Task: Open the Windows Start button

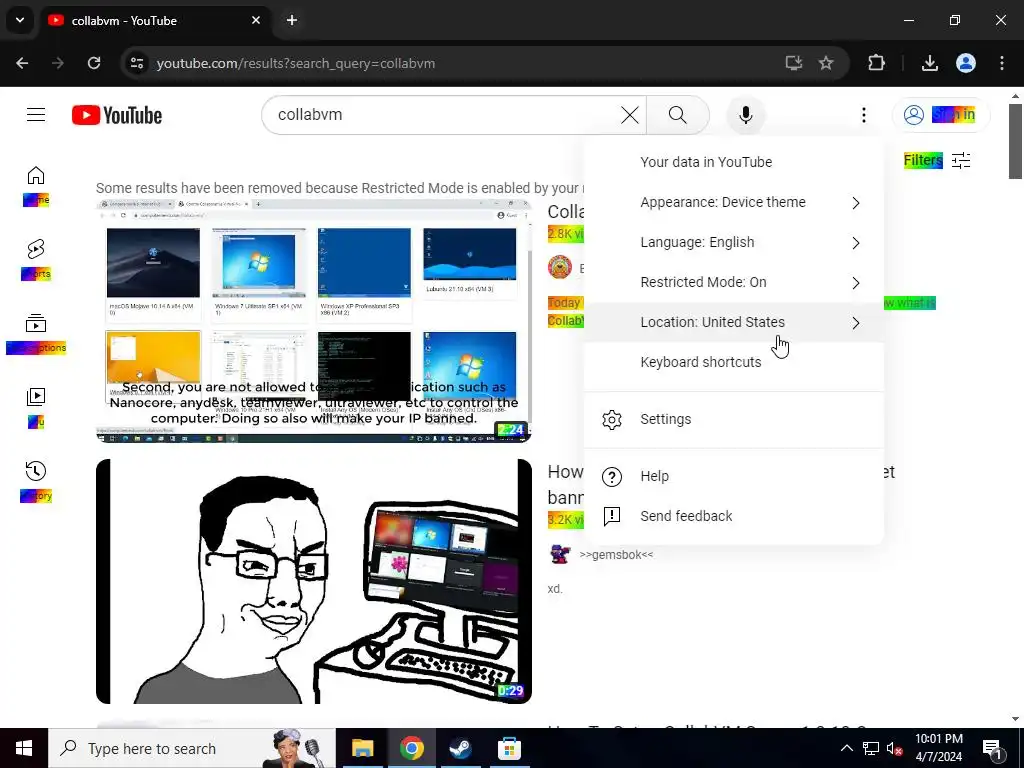Action: (x=24, y=748)
